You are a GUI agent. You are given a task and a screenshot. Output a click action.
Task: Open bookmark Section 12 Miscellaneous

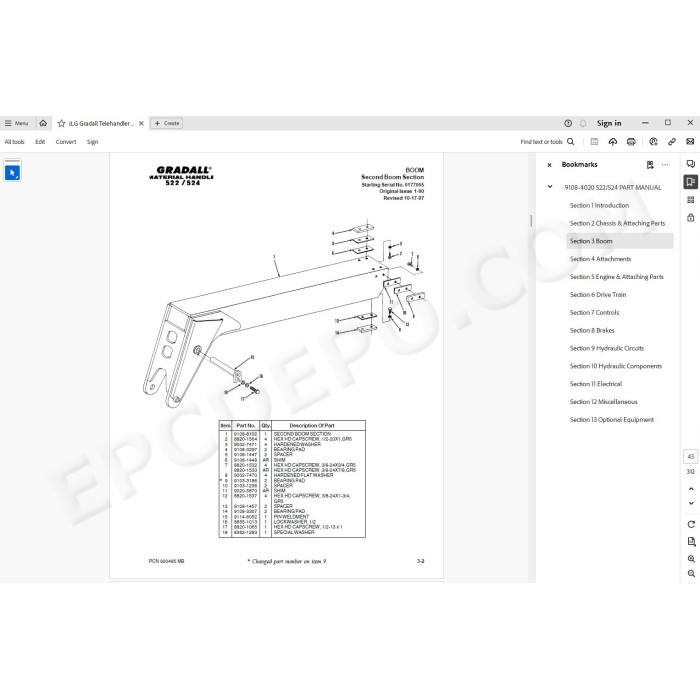(x=603, y=402)
